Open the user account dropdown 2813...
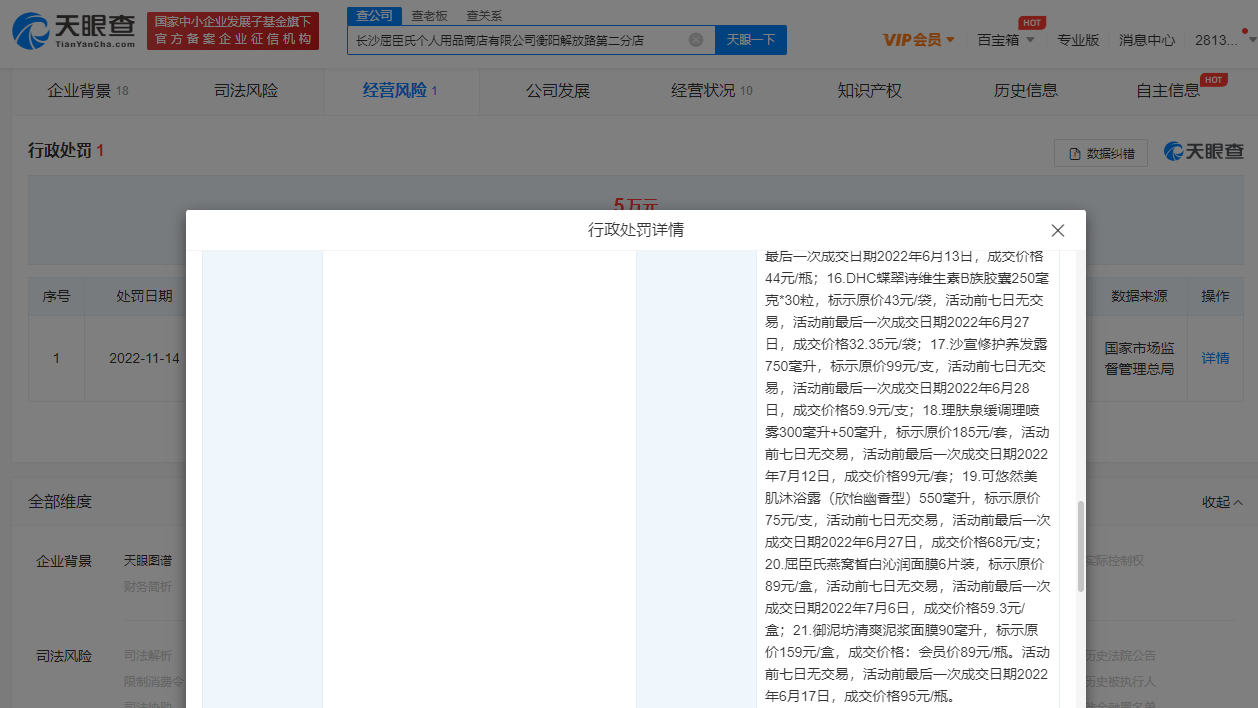Screen dimensions: 1258x708 pyautogui.click(x=1220, y=40)
